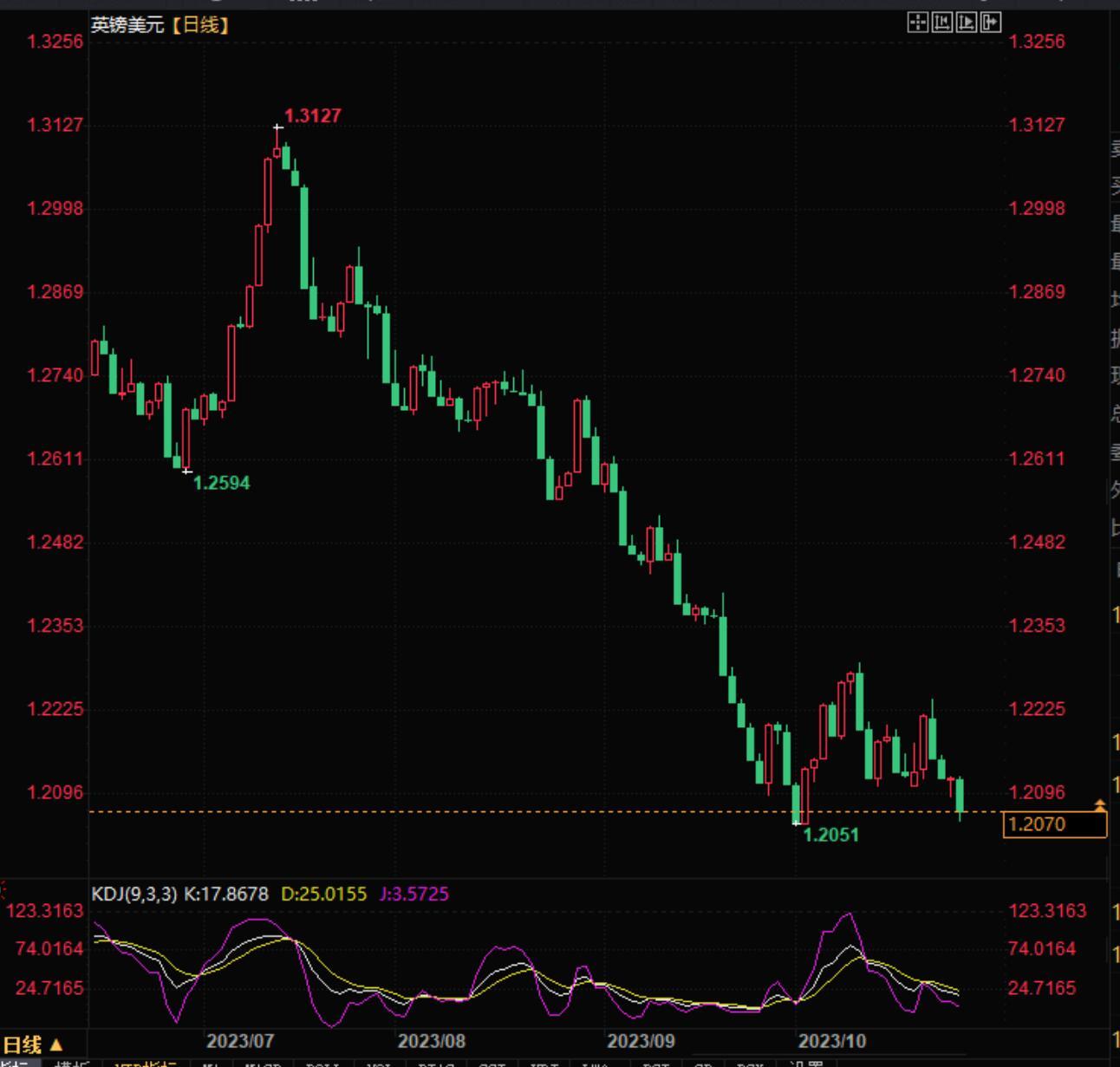The image size is (1120, 1067).
Task: Click 74.0164 on the right KDJ axis
Action: (x=1043, y=949)
